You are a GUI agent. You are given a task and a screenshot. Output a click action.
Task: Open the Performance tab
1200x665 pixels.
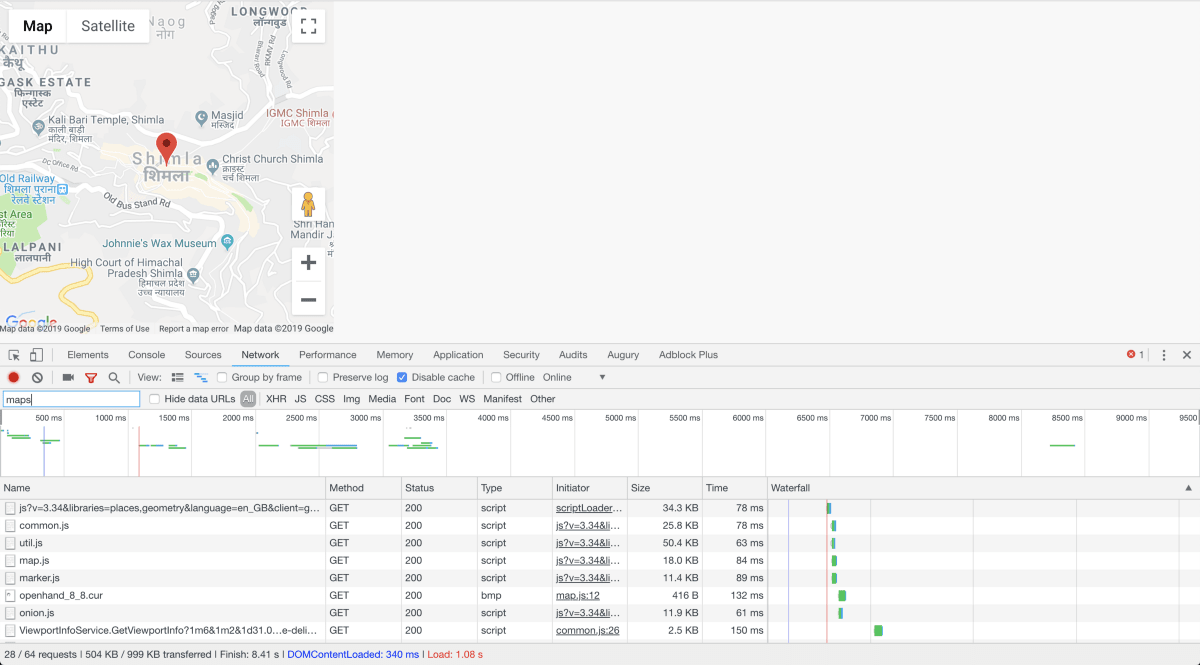[x=327, y=355]
